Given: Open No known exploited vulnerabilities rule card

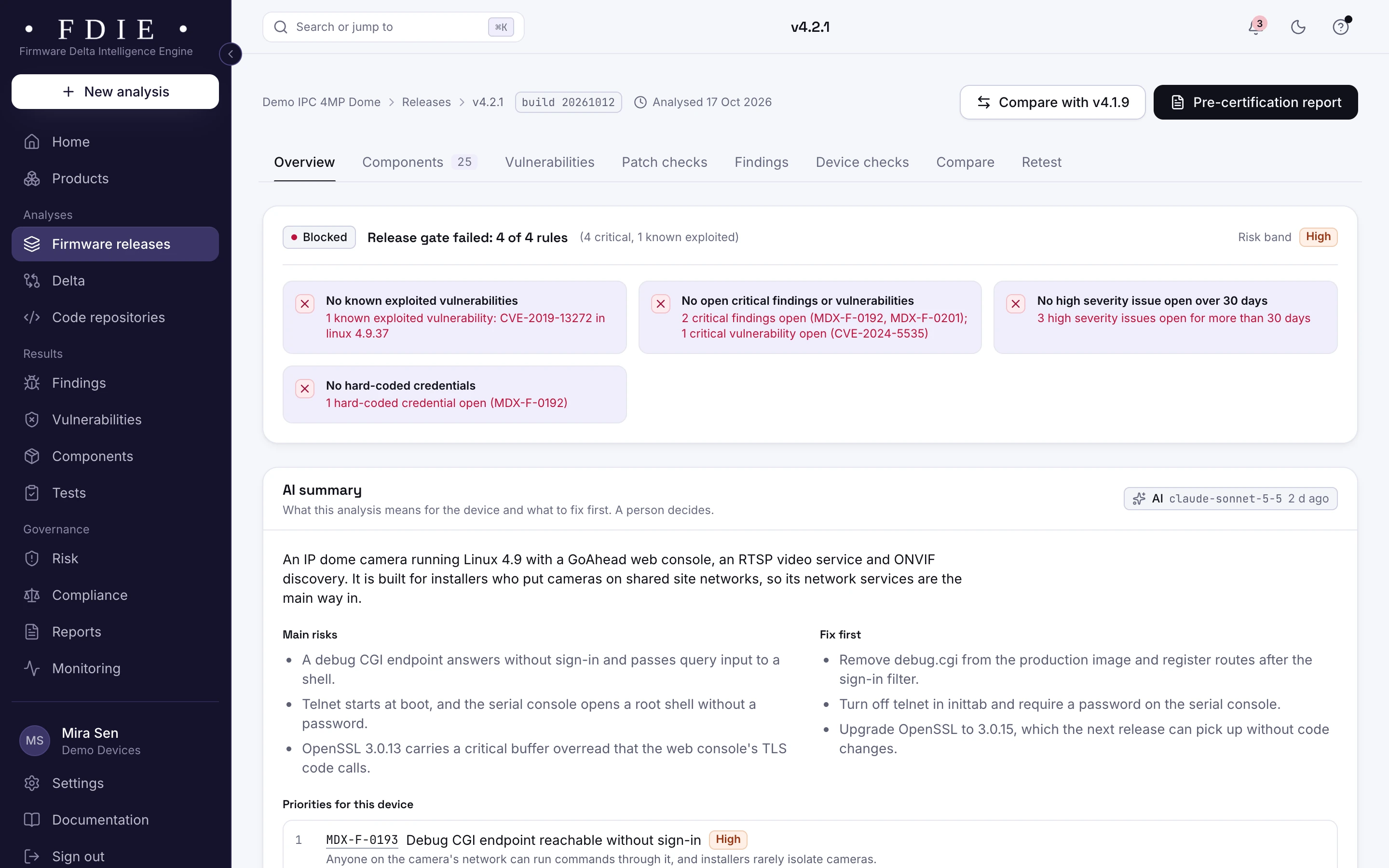Looking at the screenshot, I should (x=455, y=317).
